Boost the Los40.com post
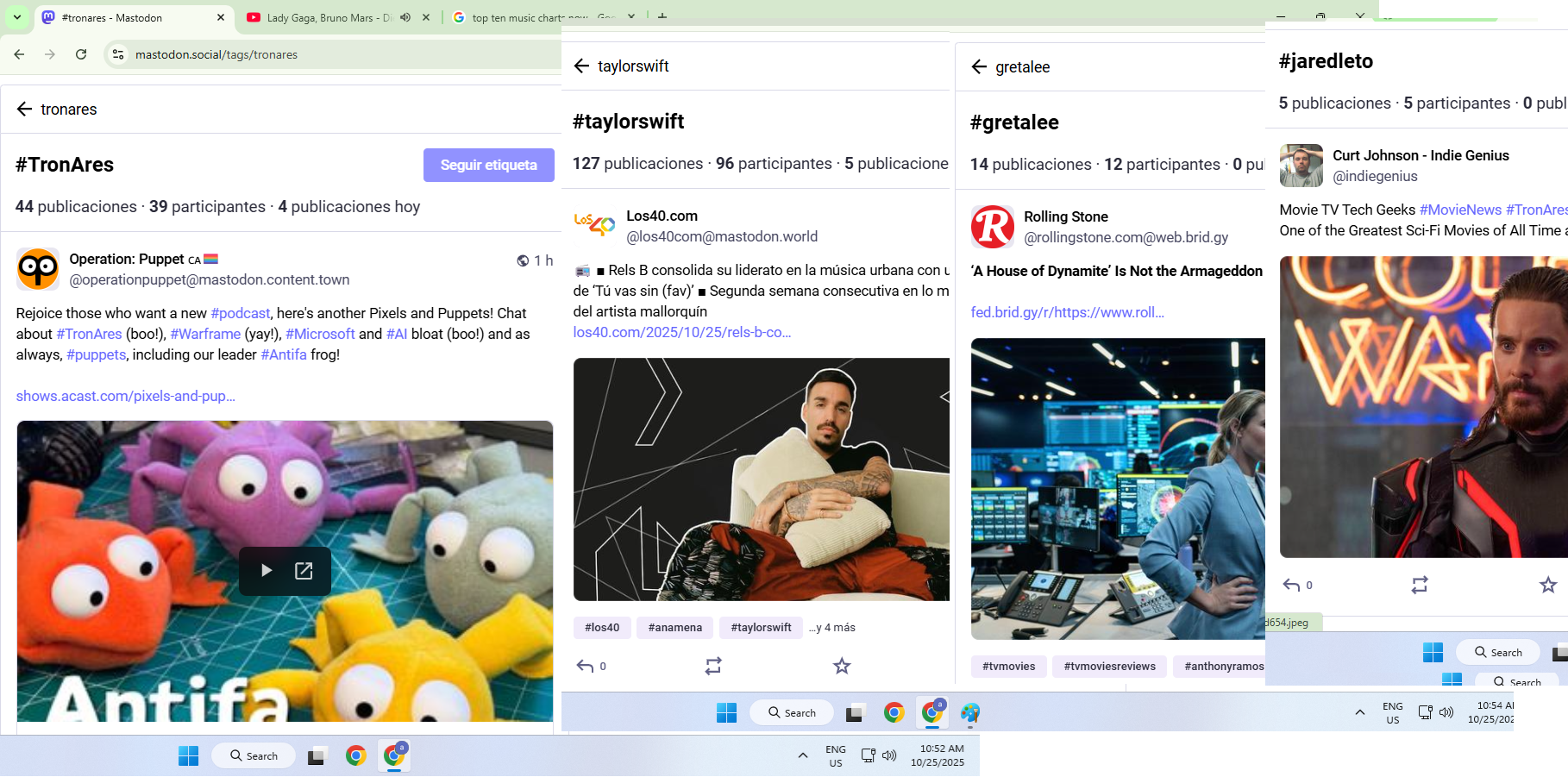 pyautogui.click(x=713, y=666)
